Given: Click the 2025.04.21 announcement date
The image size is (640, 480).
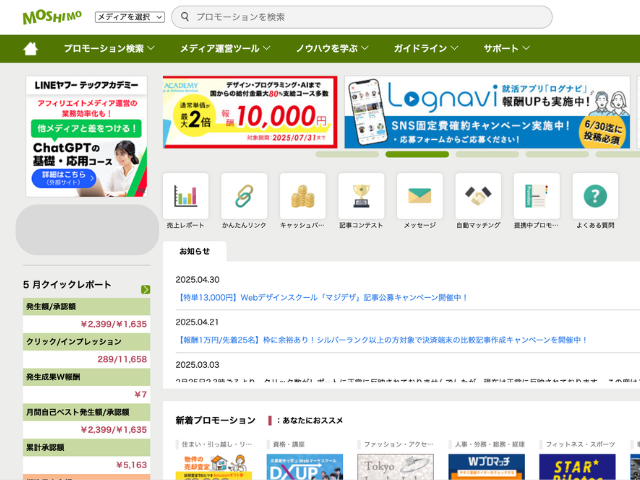Looking at the screenshot, I should click(197, 322).
